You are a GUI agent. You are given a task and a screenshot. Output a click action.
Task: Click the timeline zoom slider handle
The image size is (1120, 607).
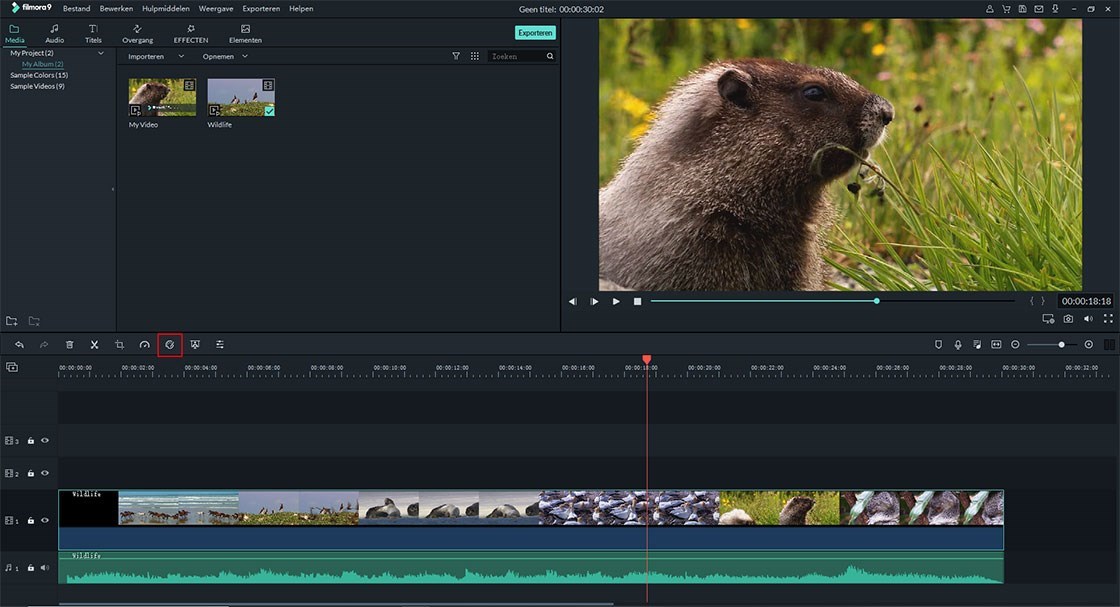1061,345
